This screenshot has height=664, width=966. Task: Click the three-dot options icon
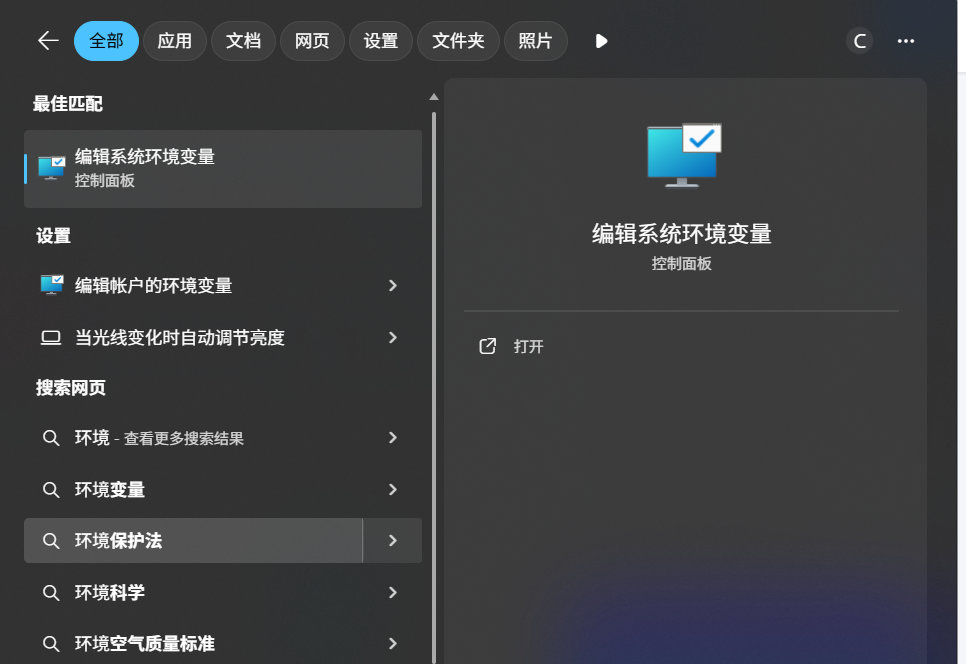(x=906, y=41)
